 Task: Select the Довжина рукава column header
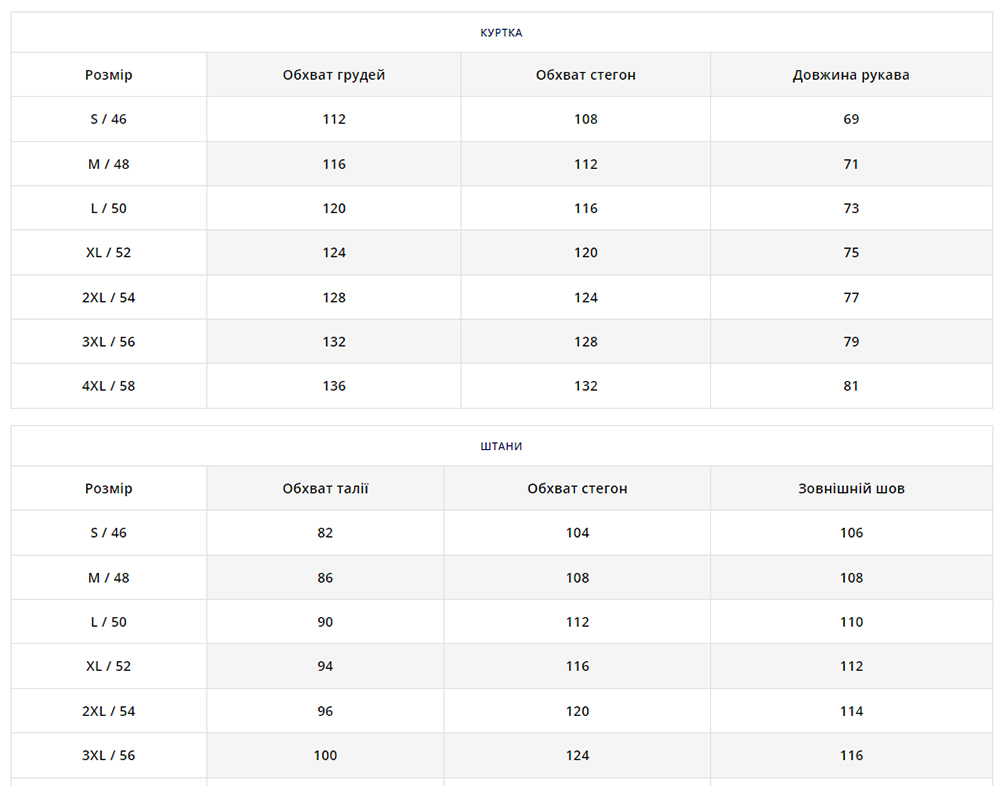point(851,75)
